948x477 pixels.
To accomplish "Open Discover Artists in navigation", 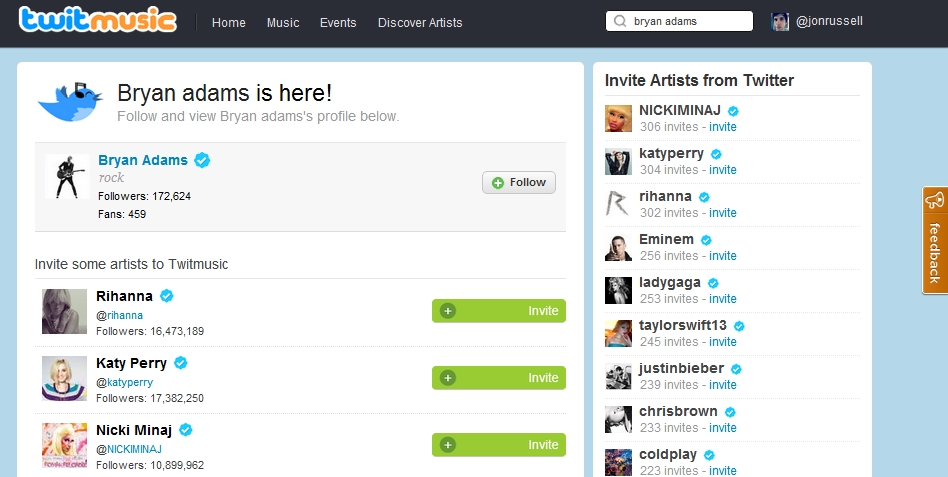I will coord(420,22).
